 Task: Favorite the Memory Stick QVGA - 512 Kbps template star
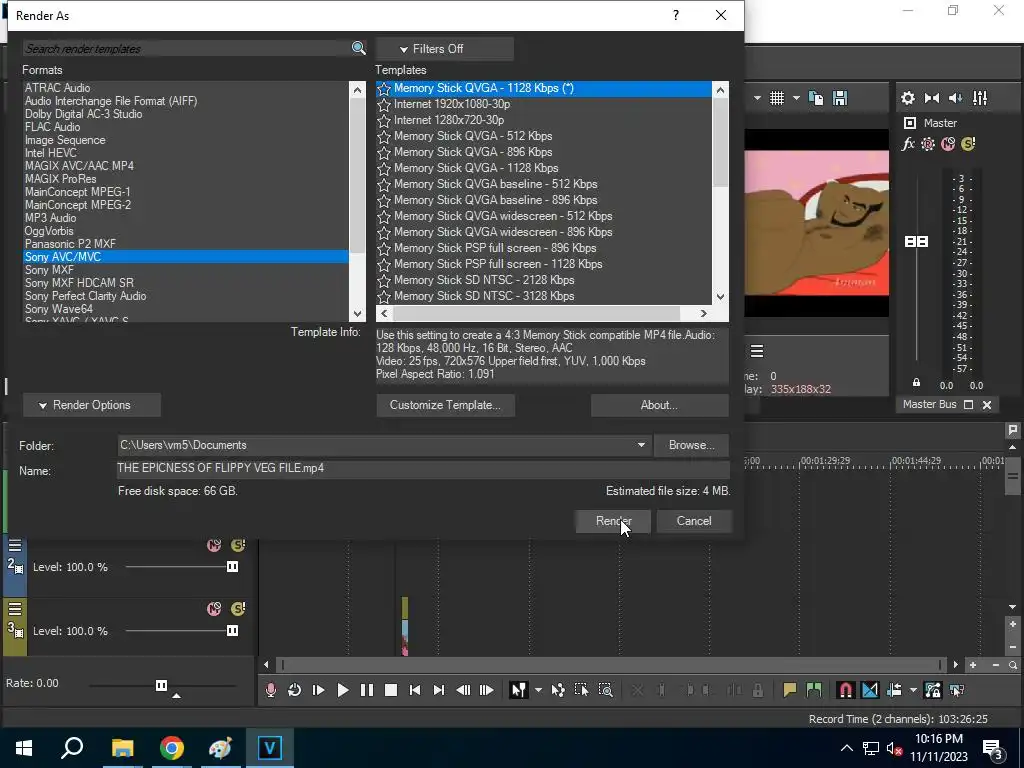384,136
